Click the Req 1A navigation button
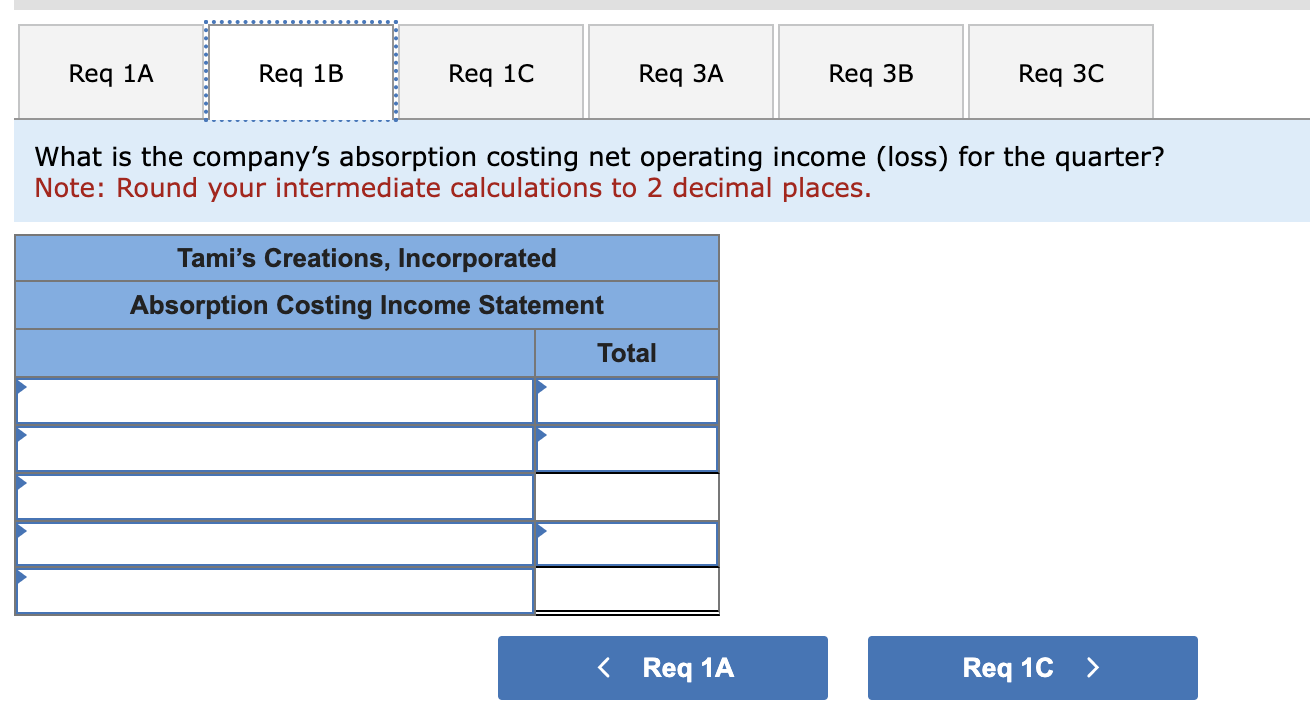The image size is (1310, 718). (x=662, y=668)
